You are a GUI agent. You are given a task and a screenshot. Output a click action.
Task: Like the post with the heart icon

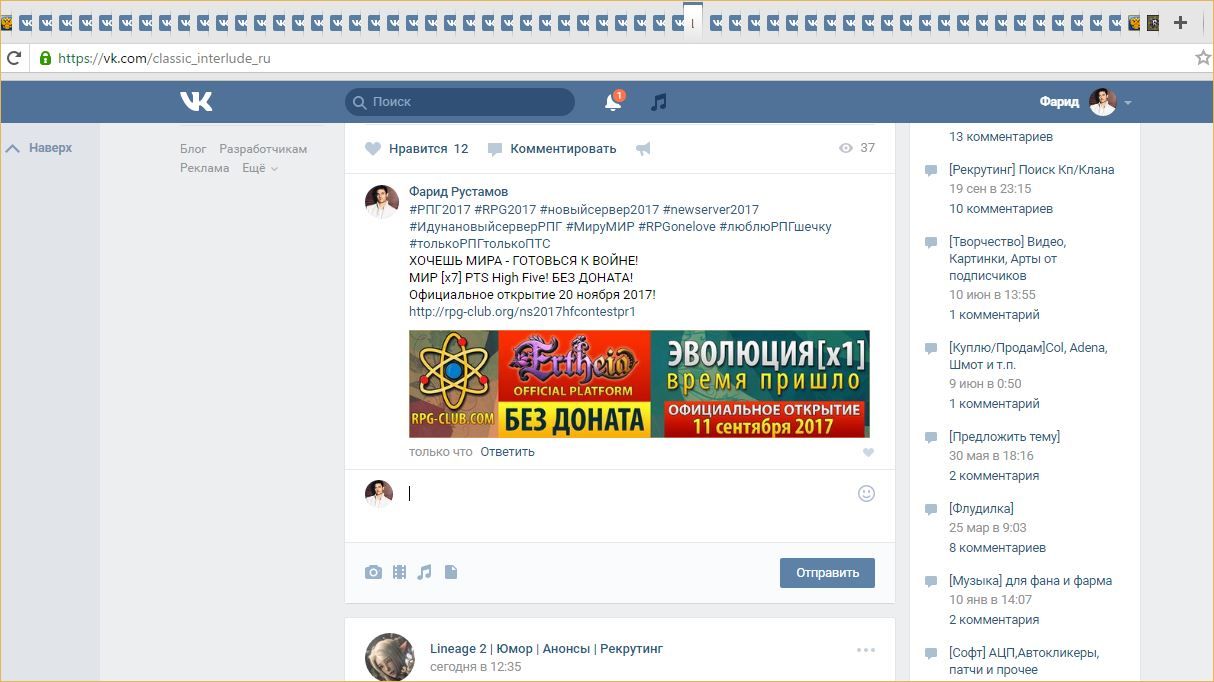click(x=373, y=149)
